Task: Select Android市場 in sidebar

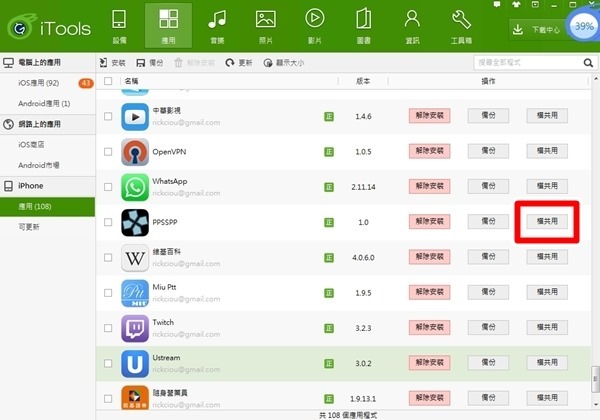Action: pyautogui.click(x=47, y=165)
